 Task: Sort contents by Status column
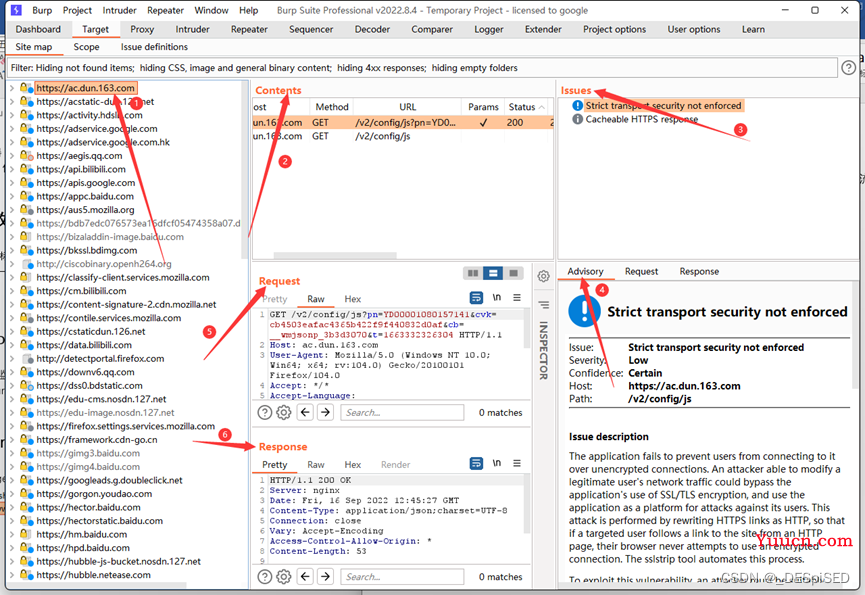(526, 107)
